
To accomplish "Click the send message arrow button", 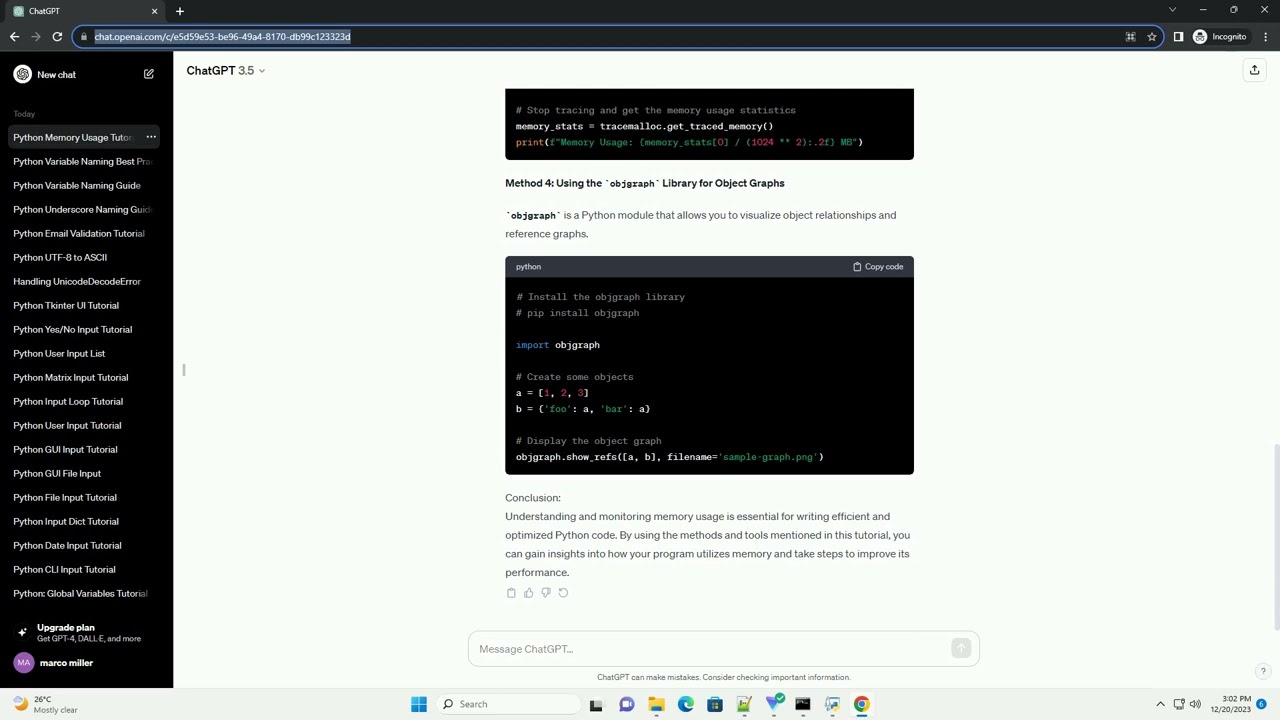I will click(961, 649).
